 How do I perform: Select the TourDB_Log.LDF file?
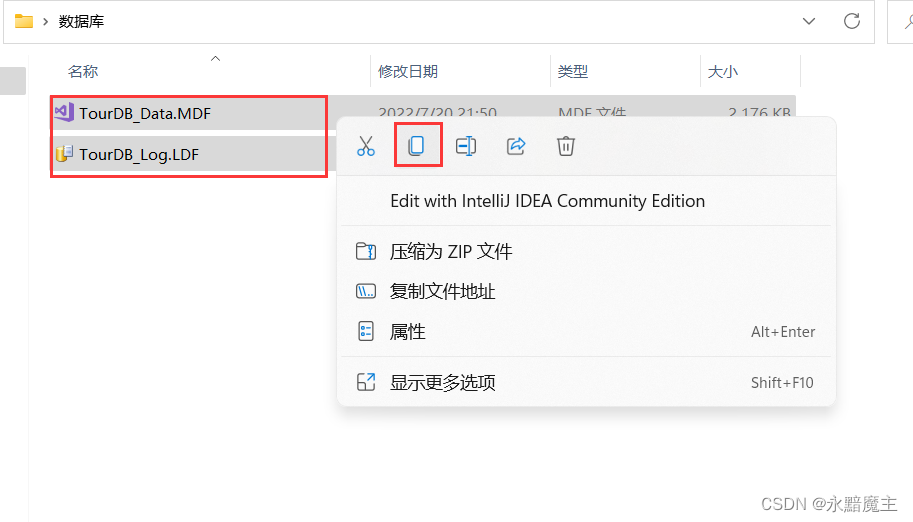point(139,154)
